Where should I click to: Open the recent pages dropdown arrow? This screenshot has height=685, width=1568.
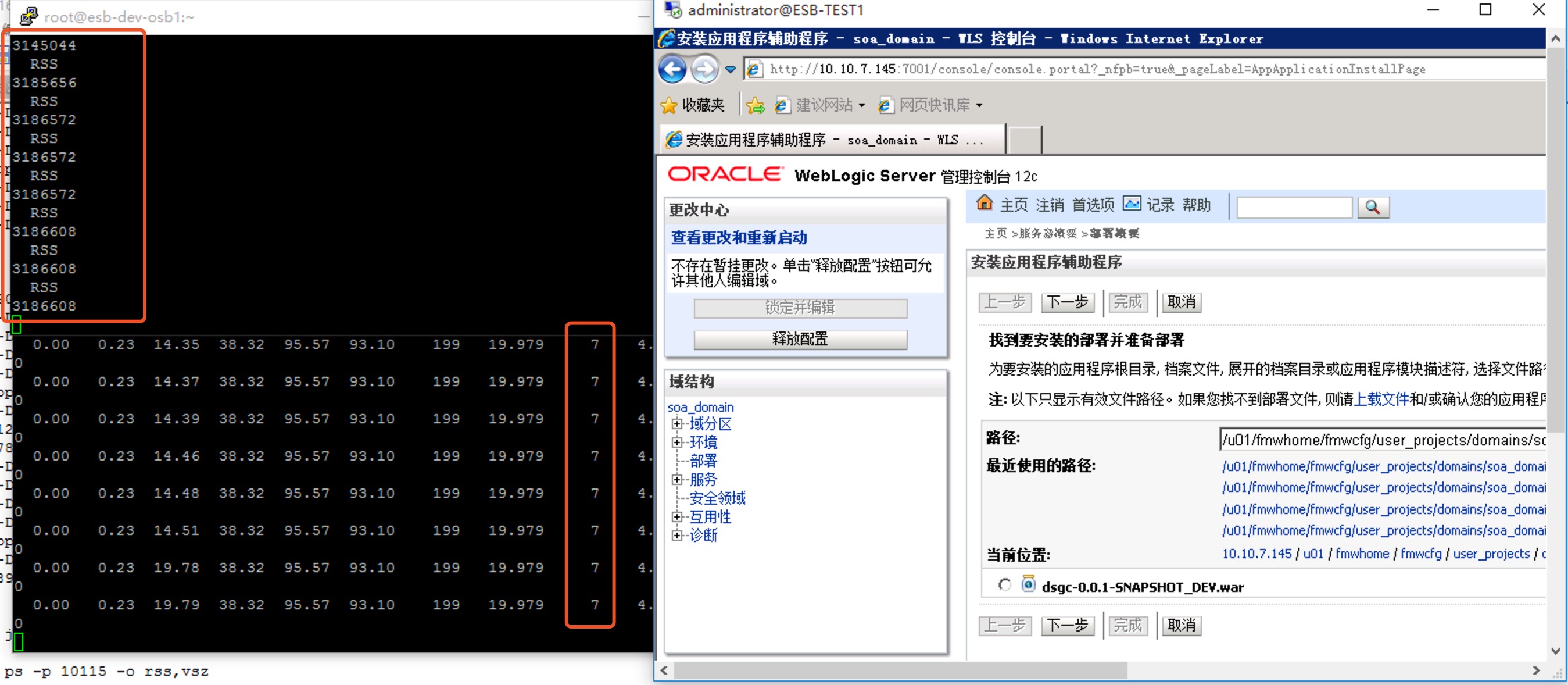(x=731, y=69)
